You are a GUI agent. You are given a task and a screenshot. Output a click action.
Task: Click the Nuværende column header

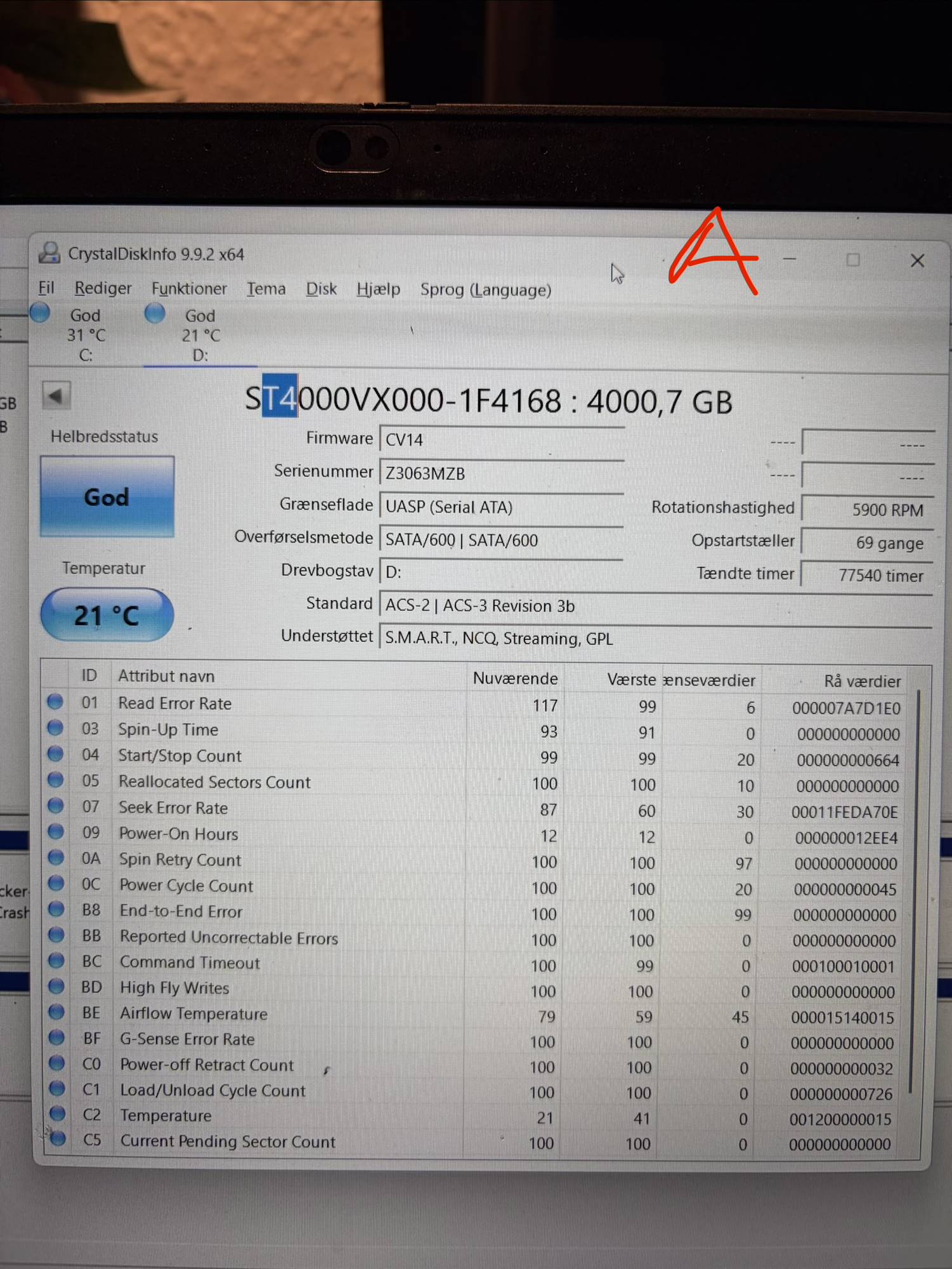[x=516, y=678]
